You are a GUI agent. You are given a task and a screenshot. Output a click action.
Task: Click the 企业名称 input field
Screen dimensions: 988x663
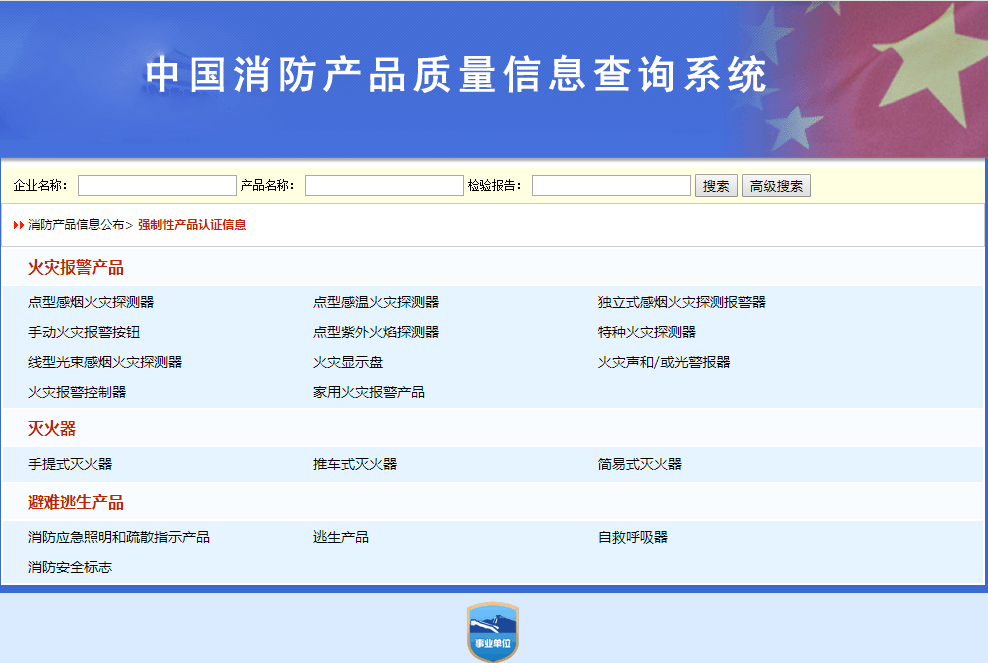(157, 185)
